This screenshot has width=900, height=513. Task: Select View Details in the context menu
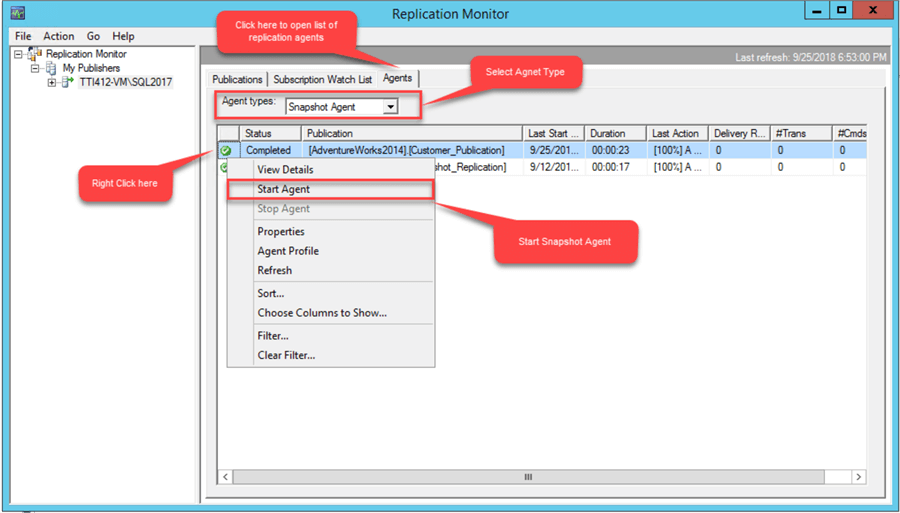pos(285,170)
